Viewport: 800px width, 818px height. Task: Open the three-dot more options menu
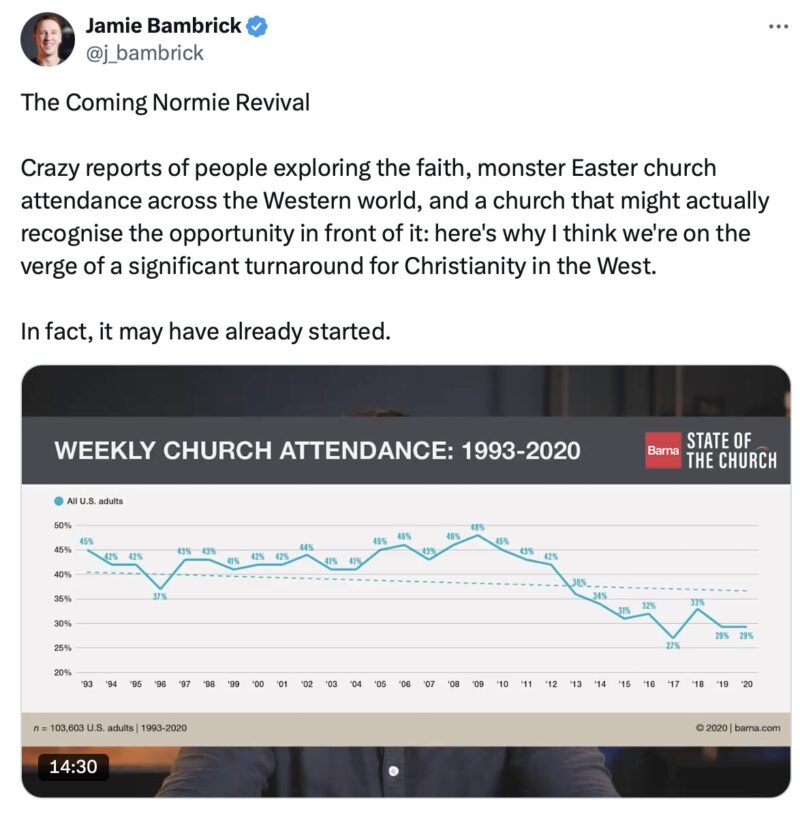pyautogui.click(x=778, y=27)
